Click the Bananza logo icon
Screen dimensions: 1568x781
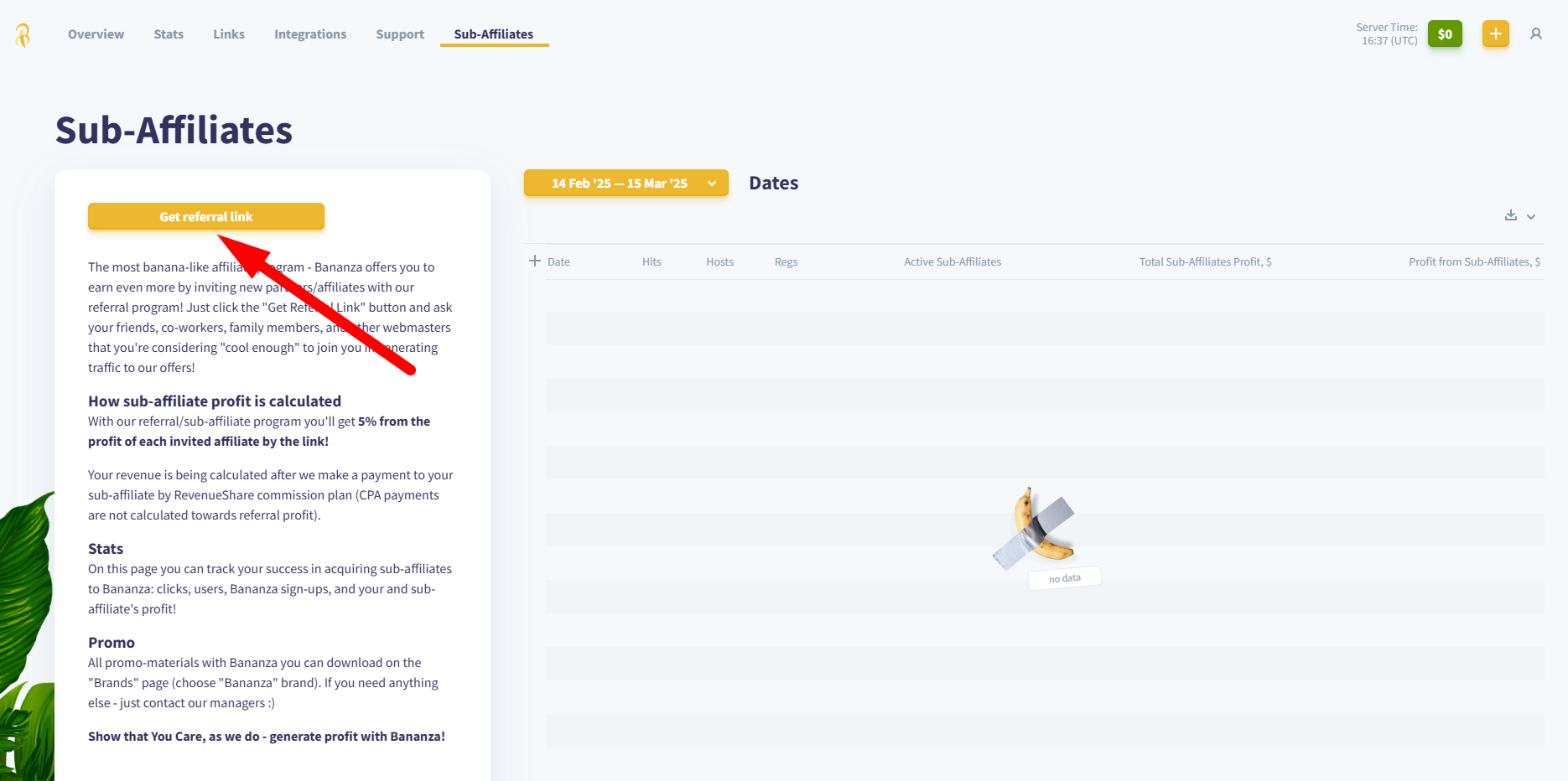point(23,34)
